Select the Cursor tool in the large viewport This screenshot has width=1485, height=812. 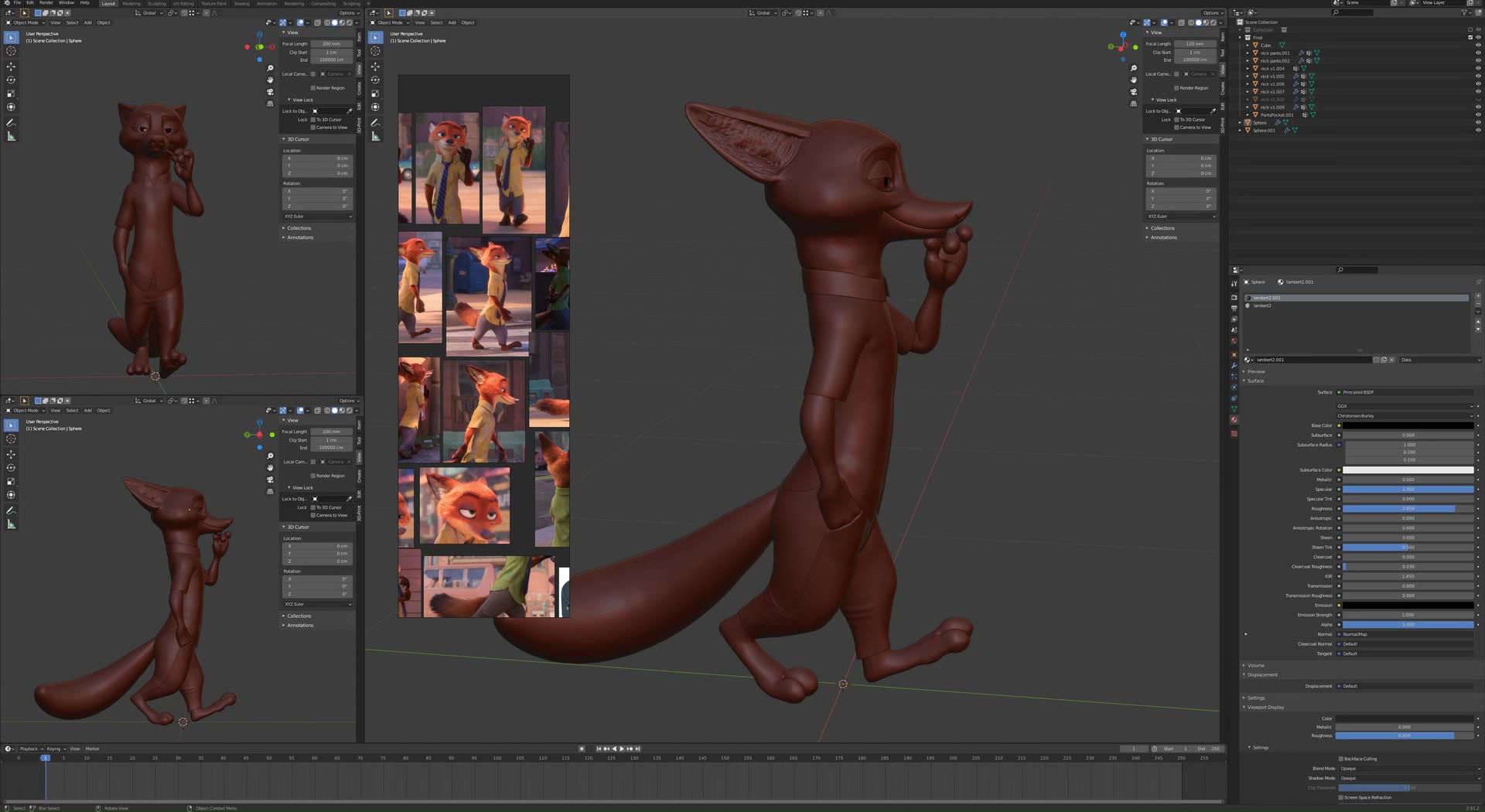pyautogui.click(x=375, y=51)
